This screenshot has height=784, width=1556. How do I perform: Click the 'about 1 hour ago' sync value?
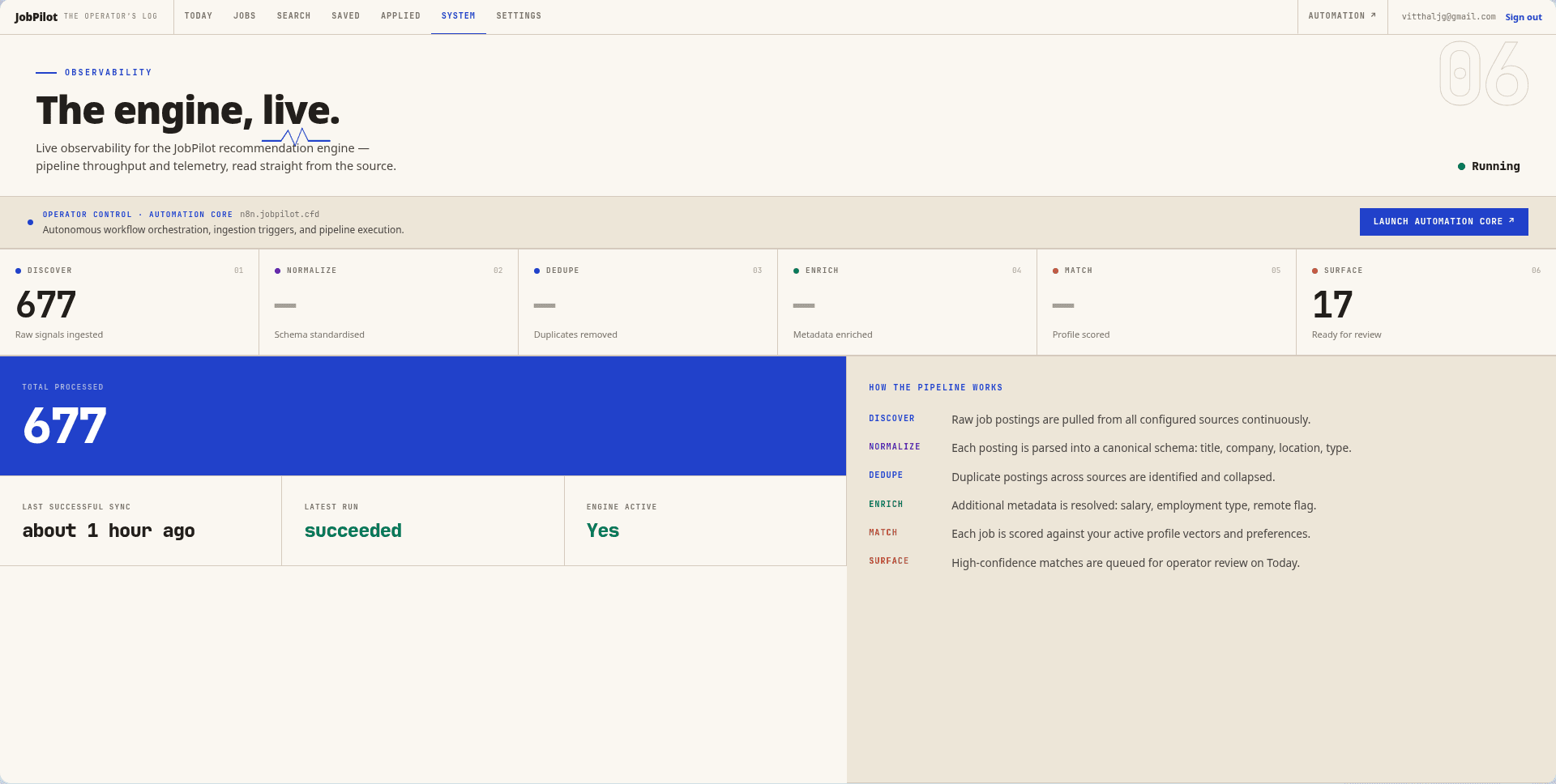coord(109,530)
